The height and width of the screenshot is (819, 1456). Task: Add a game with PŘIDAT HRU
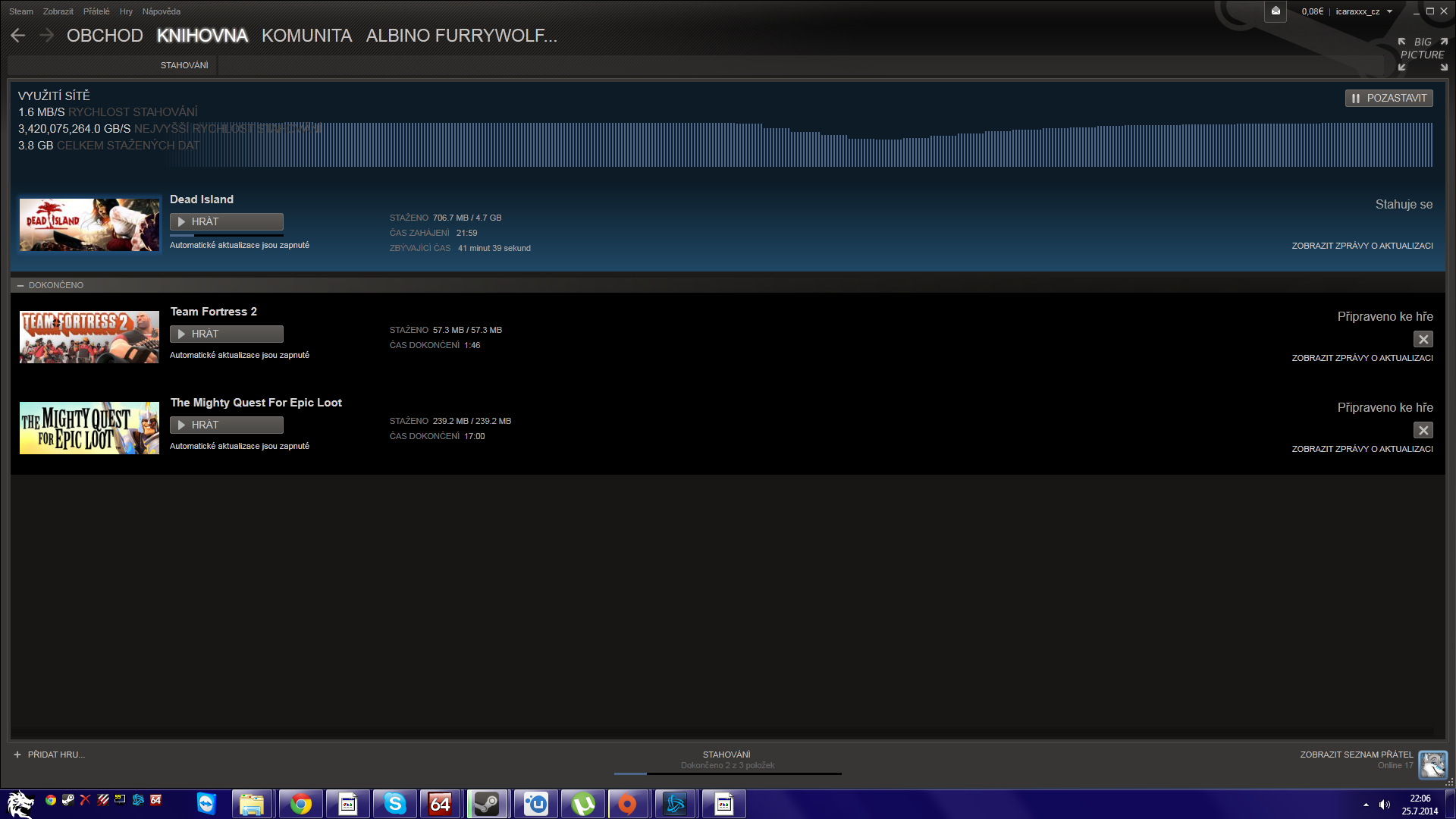point(49,755)
